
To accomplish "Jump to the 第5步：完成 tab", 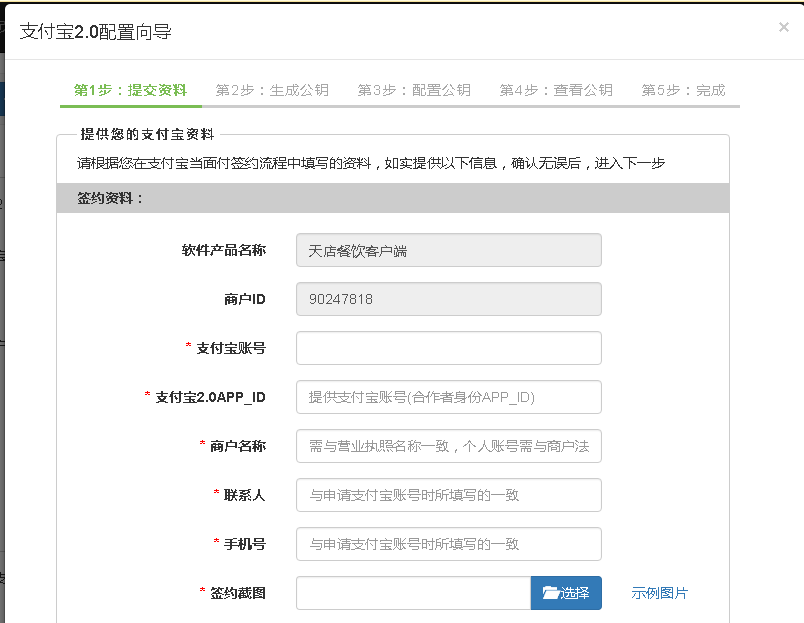I will pyautogui.click(x=684, y=90).
